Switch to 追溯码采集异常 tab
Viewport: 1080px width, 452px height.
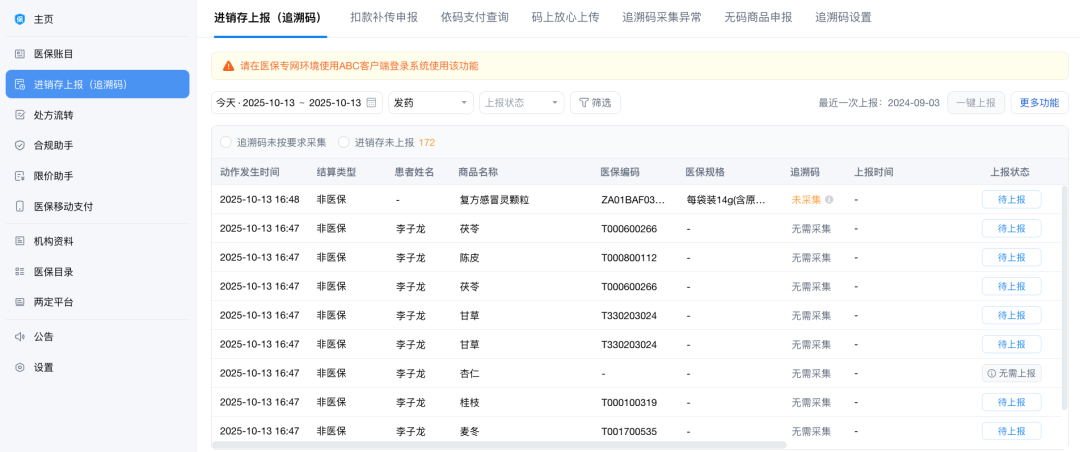point(661,17)
